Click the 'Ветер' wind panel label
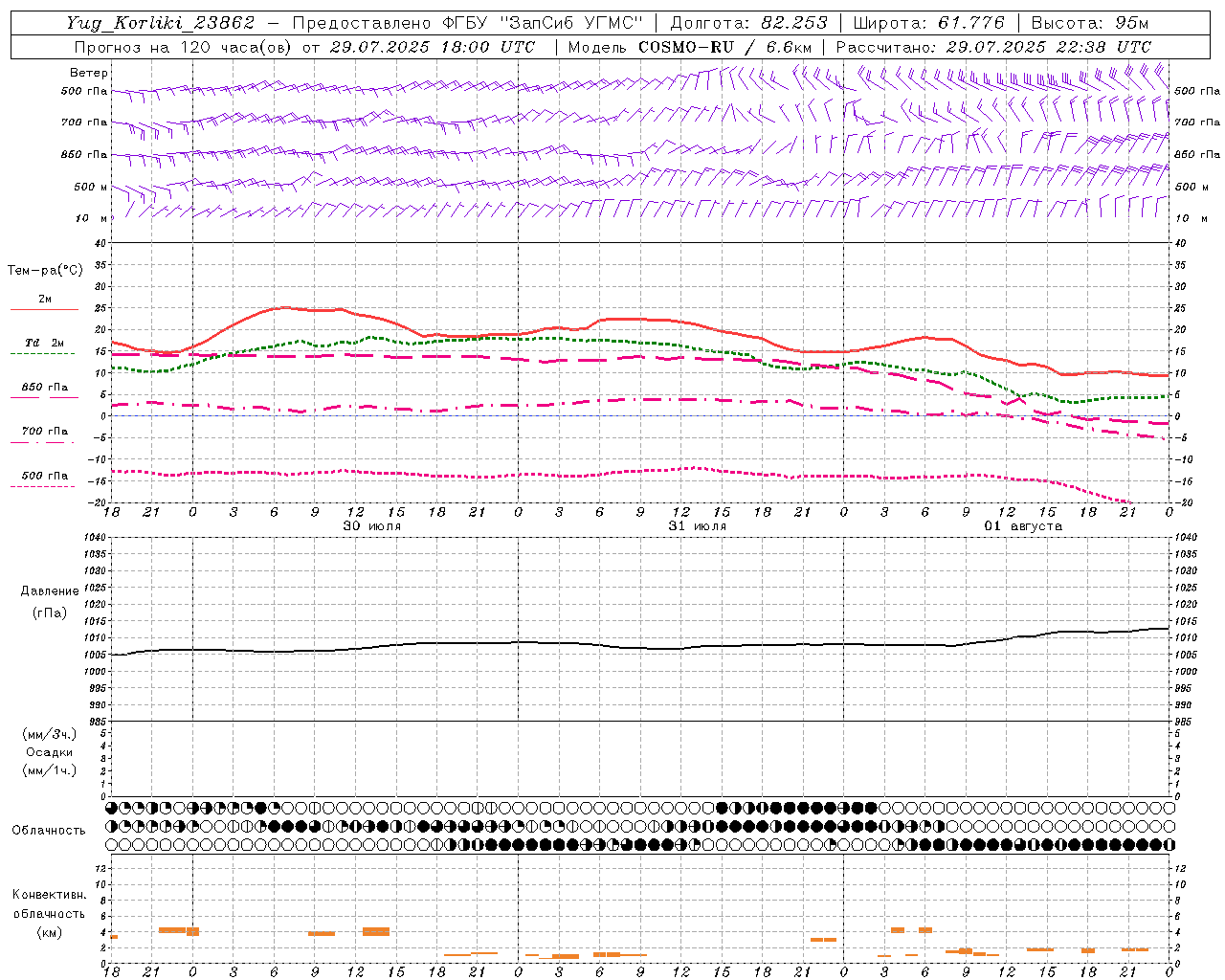 tap(89, 73)
